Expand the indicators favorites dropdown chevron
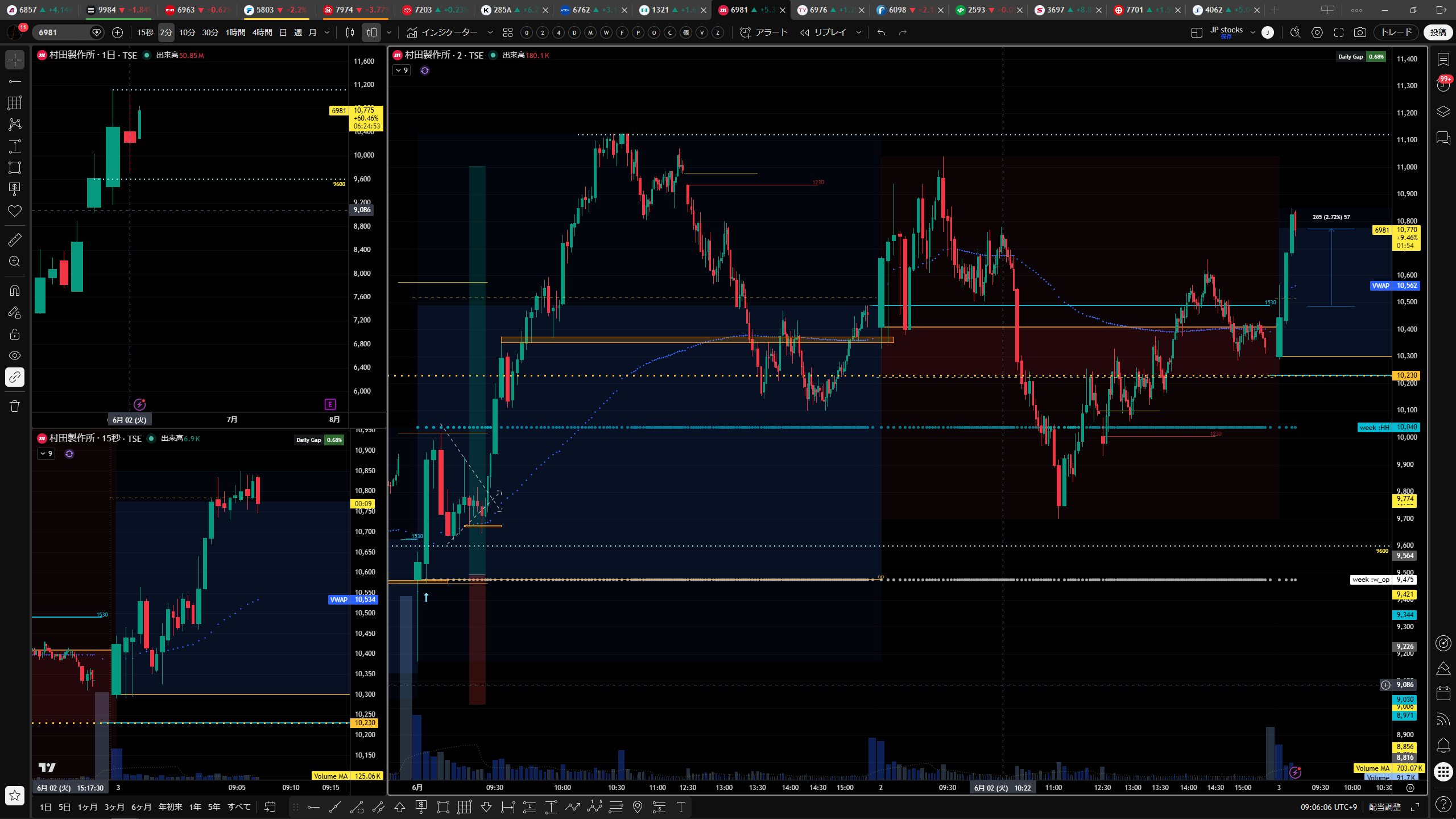 coord(490,32)
